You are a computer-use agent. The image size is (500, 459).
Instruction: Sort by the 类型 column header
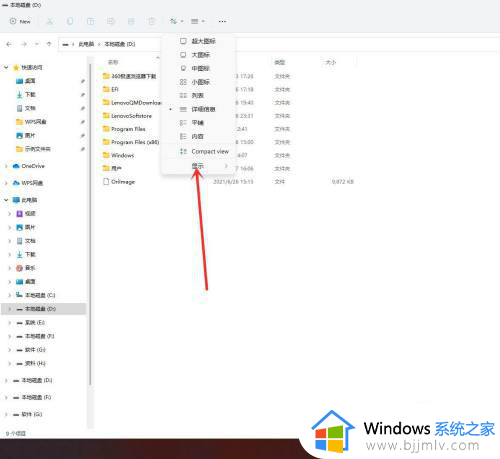pos(279,62)
